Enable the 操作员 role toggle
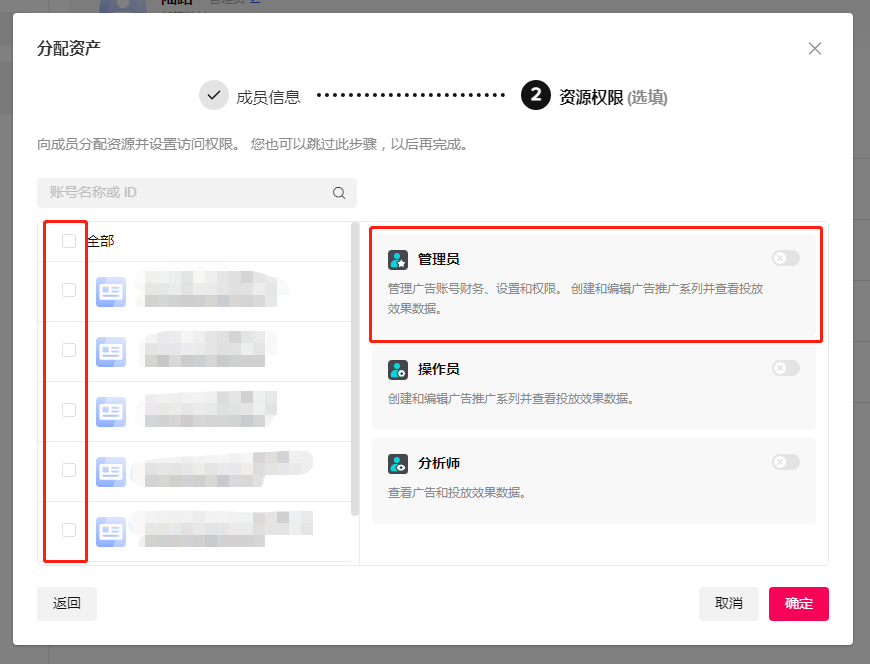This screenshot has width=870, height=664. (786, 368)
